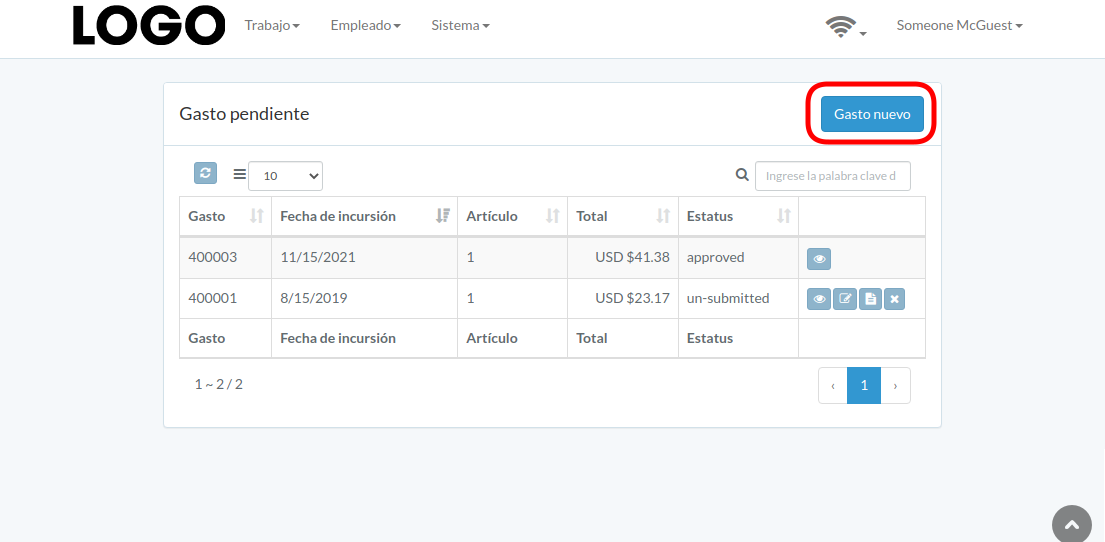
Task: Click the USD $41.38 total cell
Action: coord(623,258)
